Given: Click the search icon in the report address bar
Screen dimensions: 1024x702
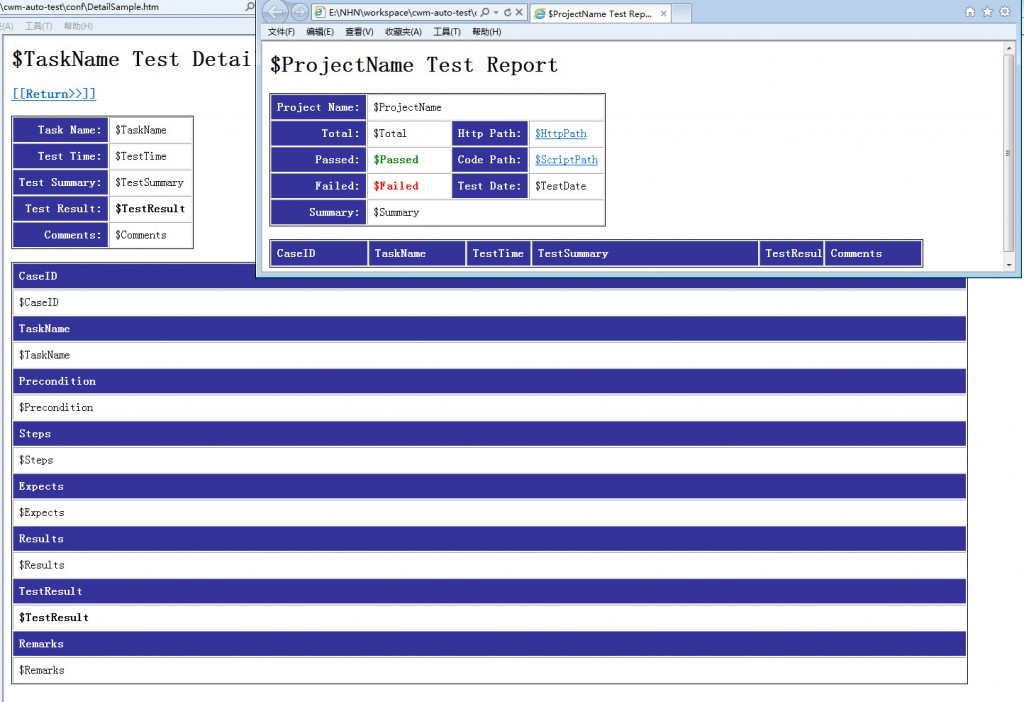Looking at the screenshot, I should coord(484,12).
